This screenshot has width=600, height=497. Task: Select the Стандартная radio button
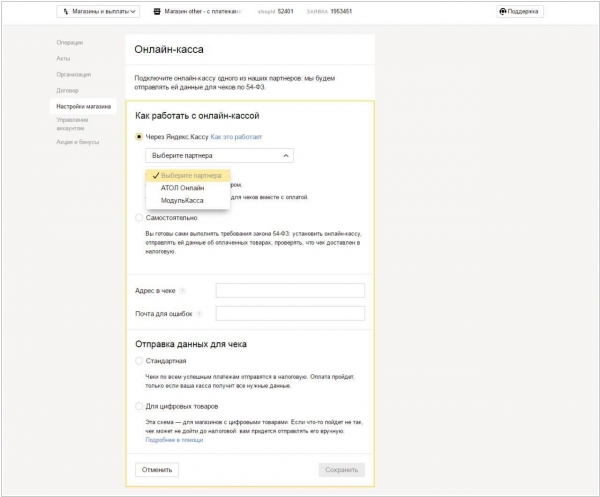(139, 361)
